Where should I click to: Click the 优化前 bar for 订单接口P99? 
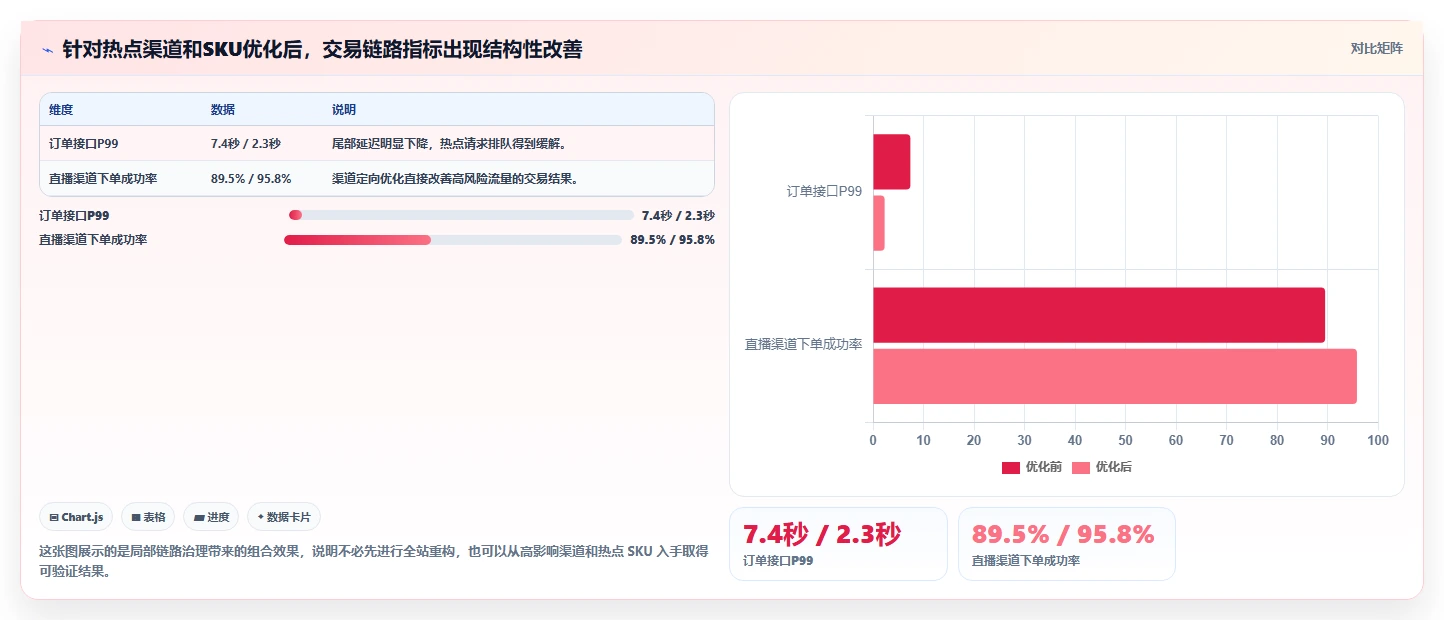(891, 162)
